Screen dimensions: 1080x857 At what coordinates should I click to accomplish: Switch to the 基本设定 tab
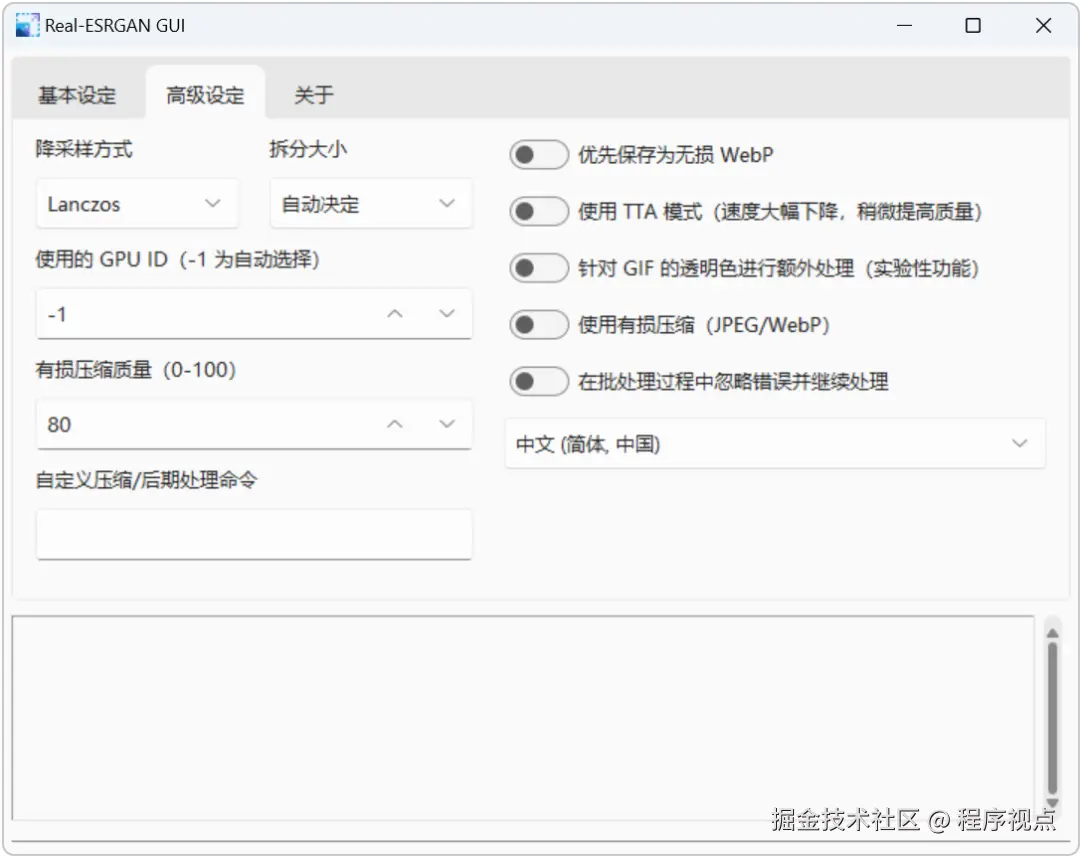point(77,95)
